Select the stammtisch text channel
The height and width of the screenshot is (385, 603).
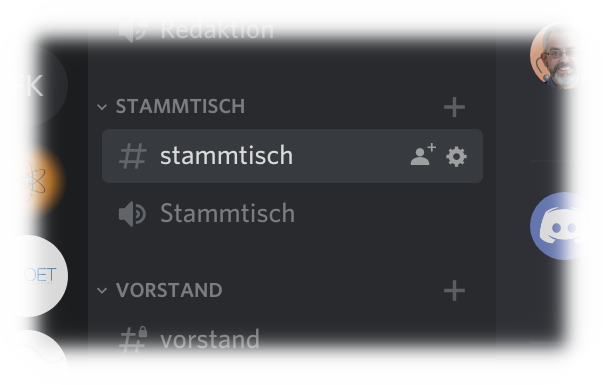(x=292, y=156)
